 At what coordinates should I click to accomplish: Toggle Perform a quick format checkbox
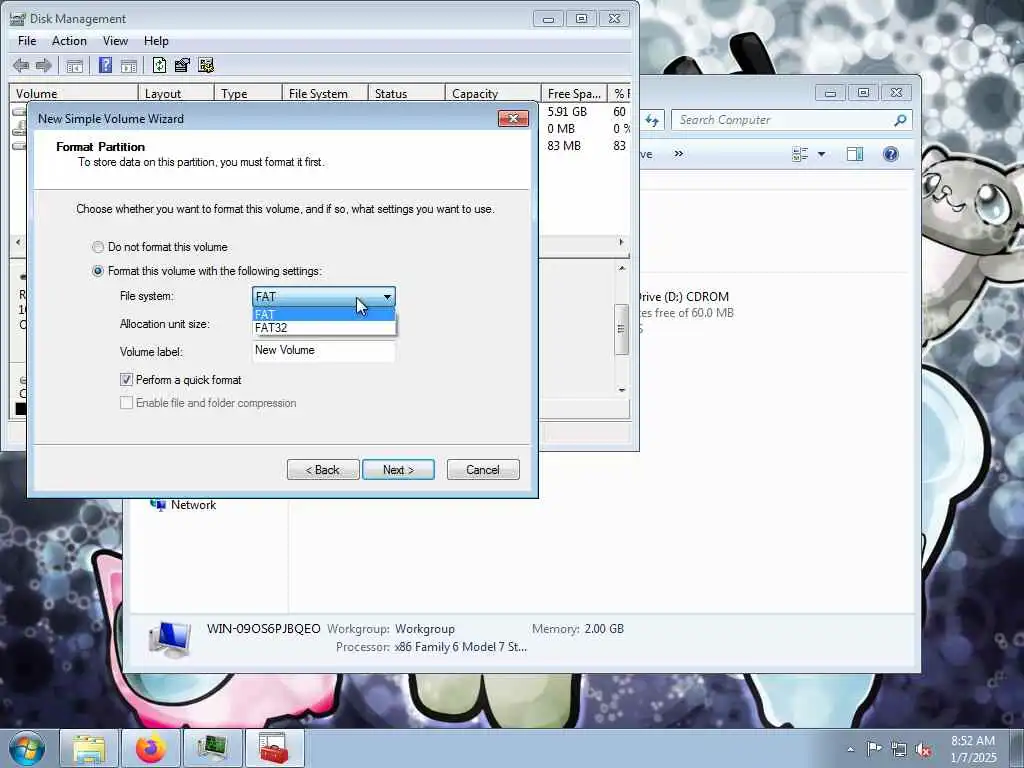[126, 380]
